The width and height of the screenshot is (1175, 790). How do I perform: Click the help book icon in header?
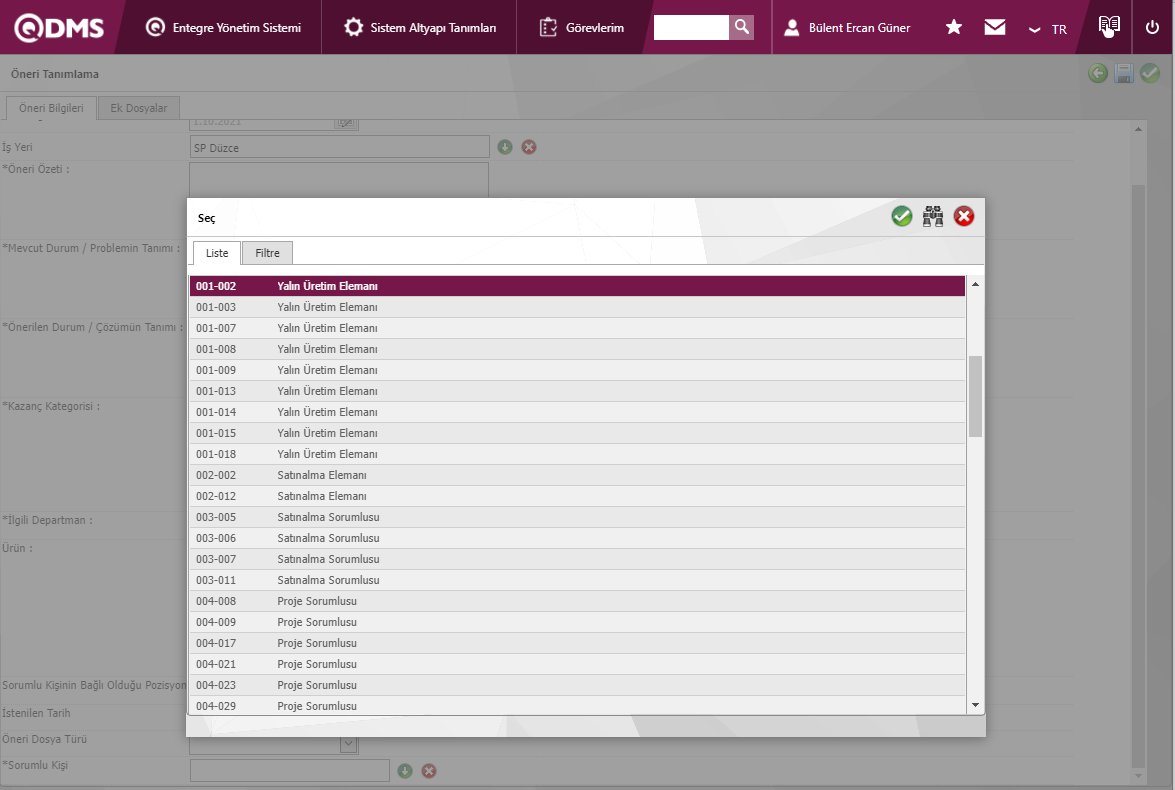click(1107, 27)
